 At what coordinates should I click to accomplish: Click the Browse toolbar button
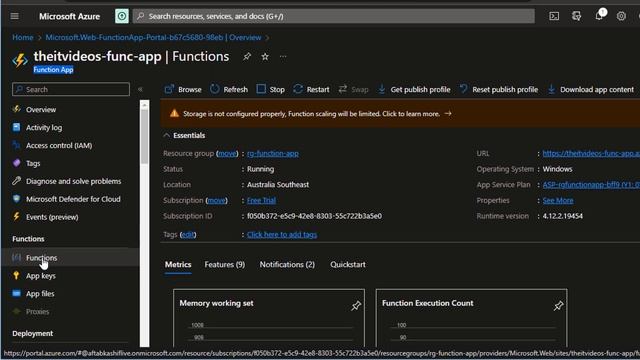183,89
